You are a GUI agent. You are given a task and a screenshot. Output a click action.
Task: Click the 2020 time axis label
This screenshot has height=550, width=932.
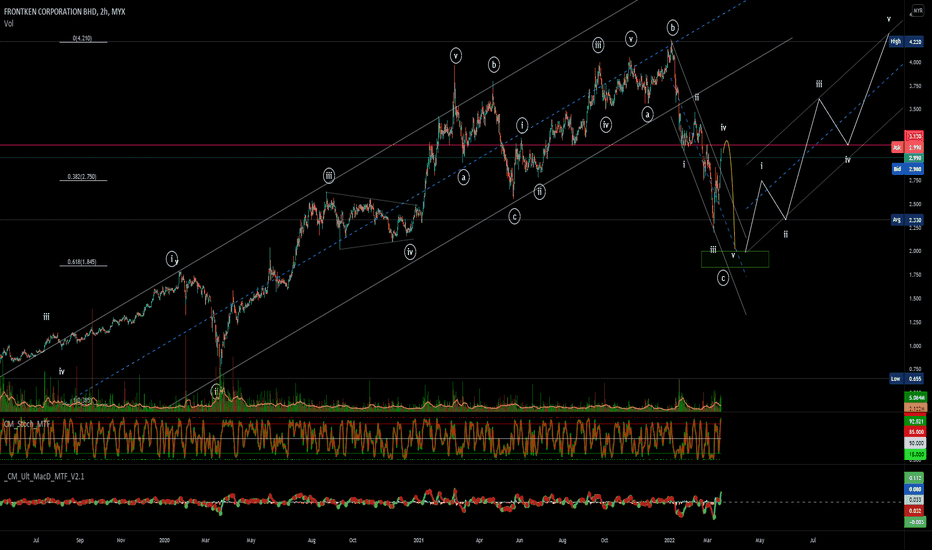(165, 540)
